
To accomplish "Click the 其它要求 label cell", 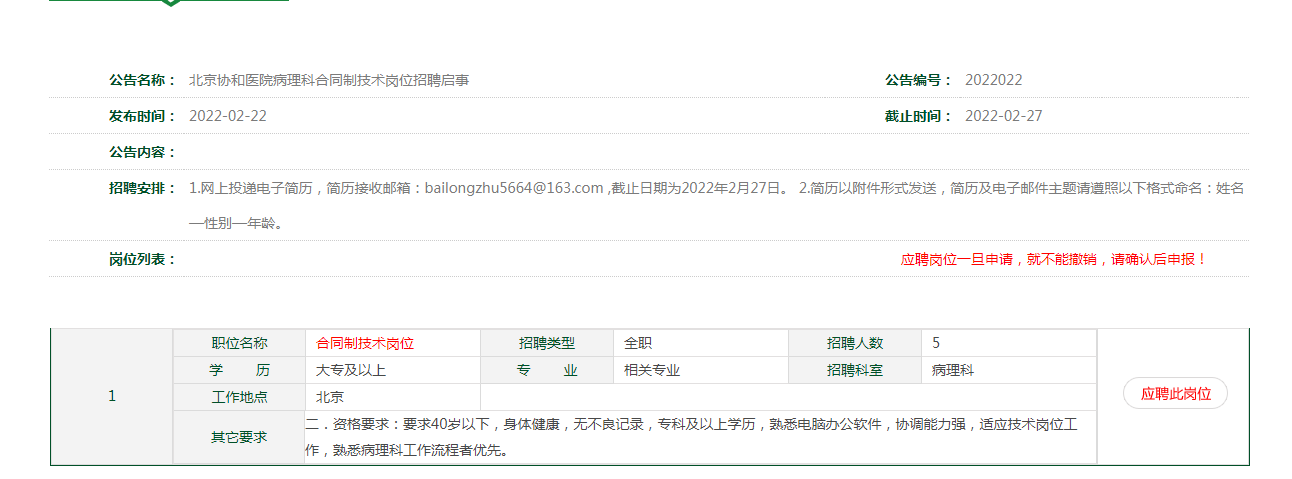I will tap(239, 438).
